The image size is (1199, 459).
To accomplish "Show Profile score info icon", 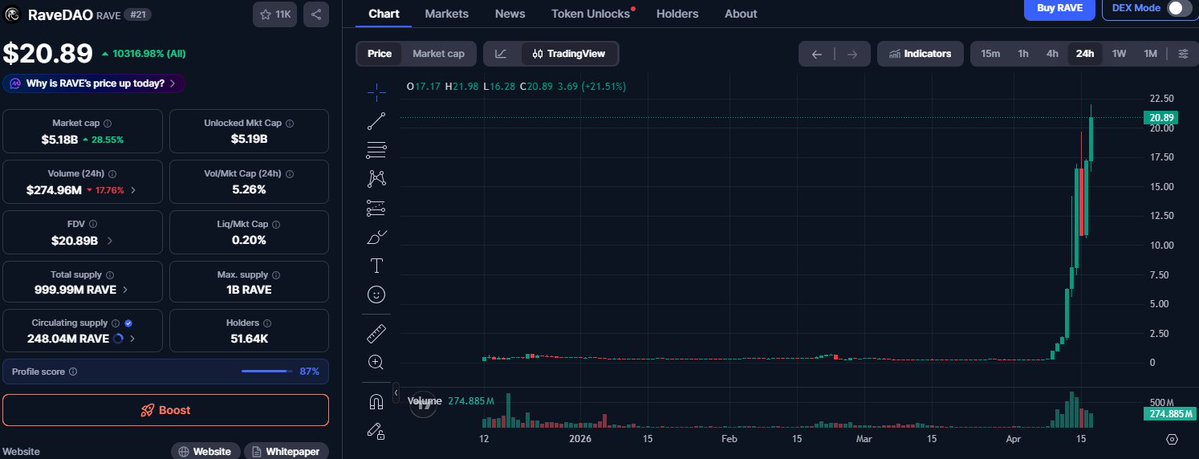I will tap(73, 372).
